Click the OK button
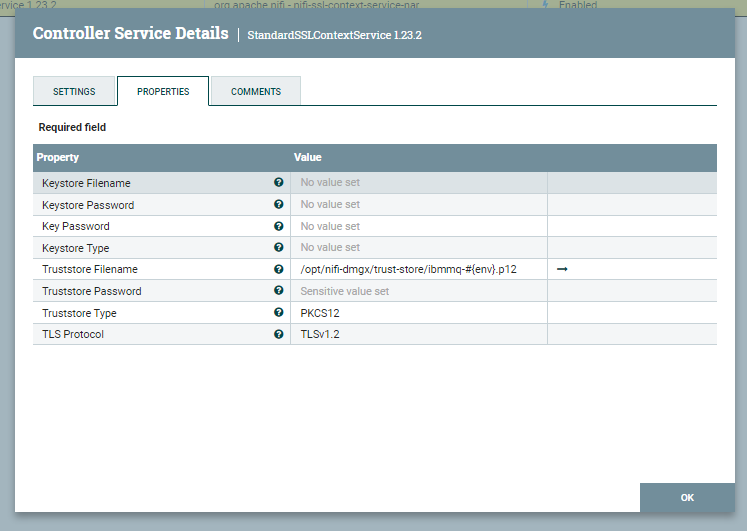Viewport: 747px width, 531px height. (687, 498)
